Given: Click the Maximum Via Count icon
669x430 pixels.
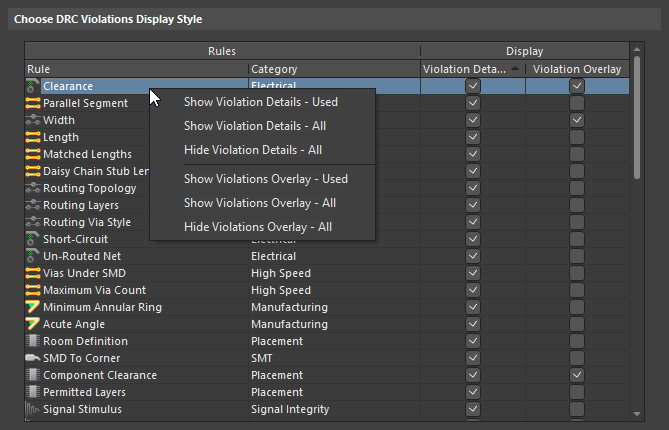Looking at the screenshot, I should click(32, 291).
